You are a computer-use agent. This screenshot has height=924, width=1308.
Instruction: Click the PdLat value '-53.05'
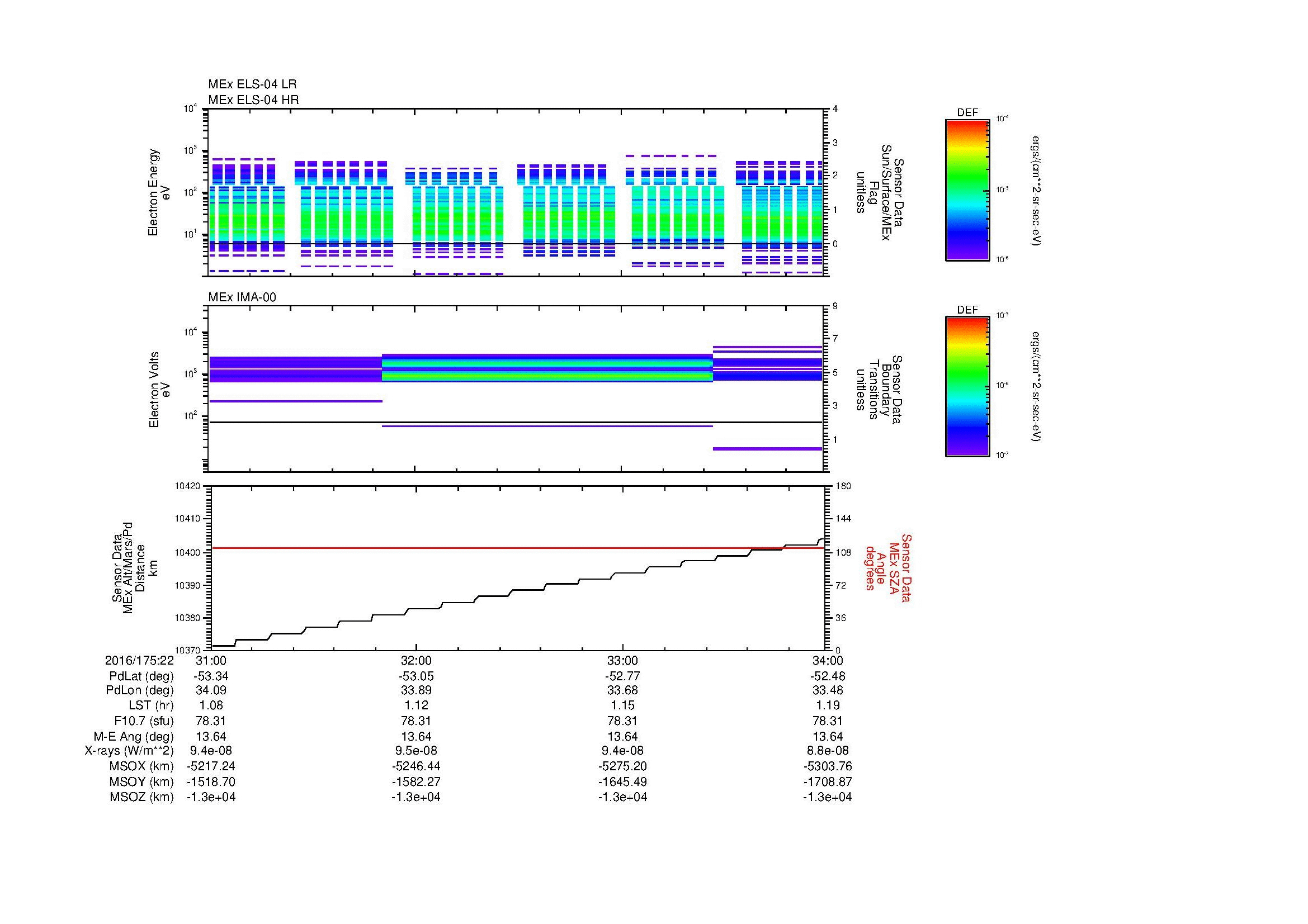pos(417,676)
